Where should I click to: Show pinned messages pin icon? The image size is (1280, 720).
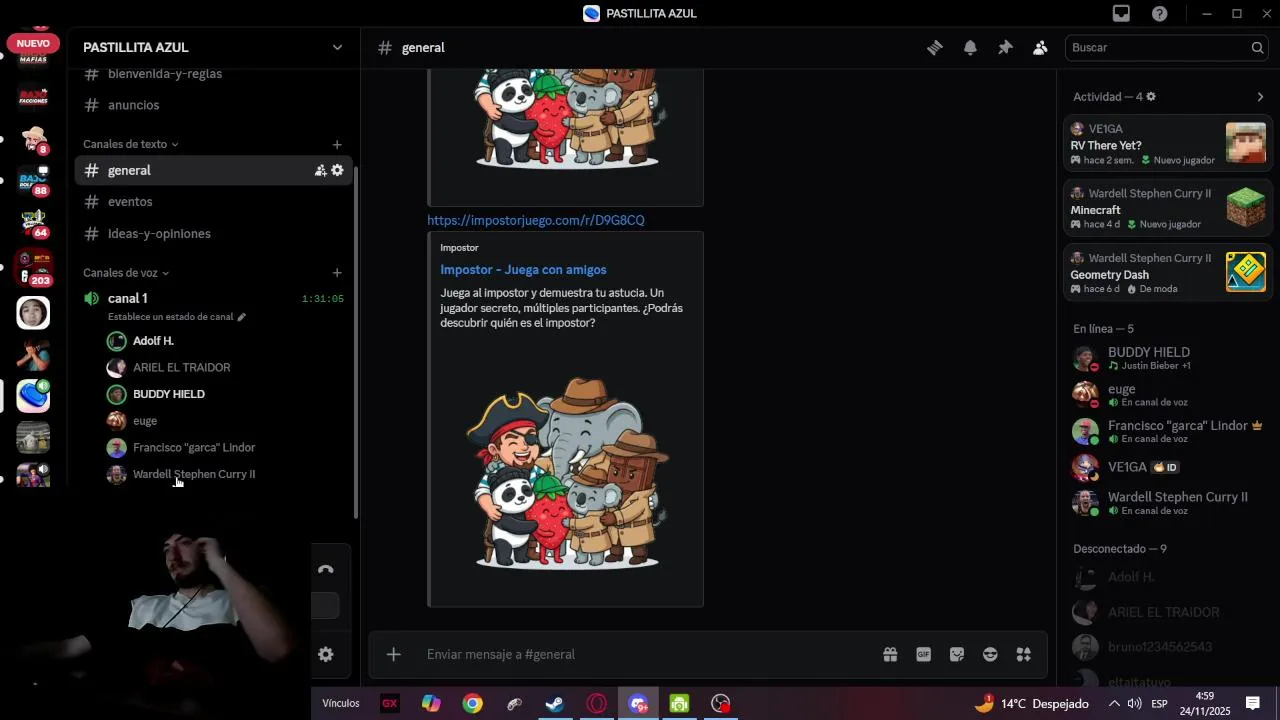click(x=1005, y=47)
